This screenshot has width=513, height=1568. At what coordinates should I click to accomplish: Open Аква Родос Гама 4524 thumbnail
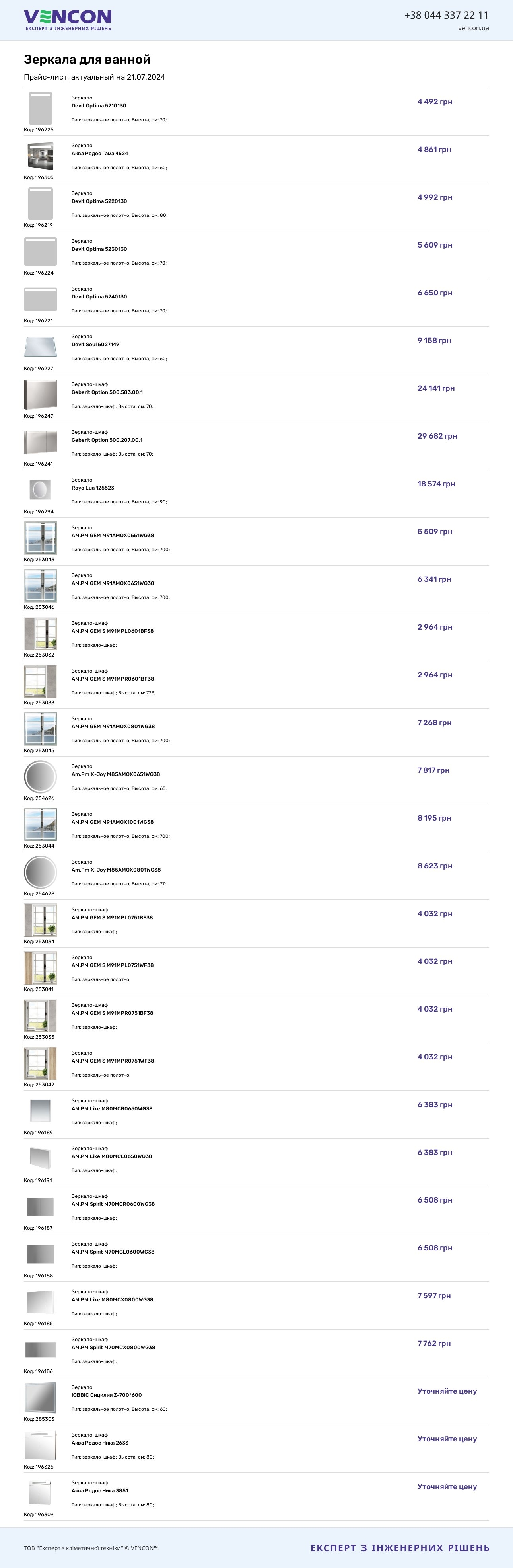tap(40, 156)
